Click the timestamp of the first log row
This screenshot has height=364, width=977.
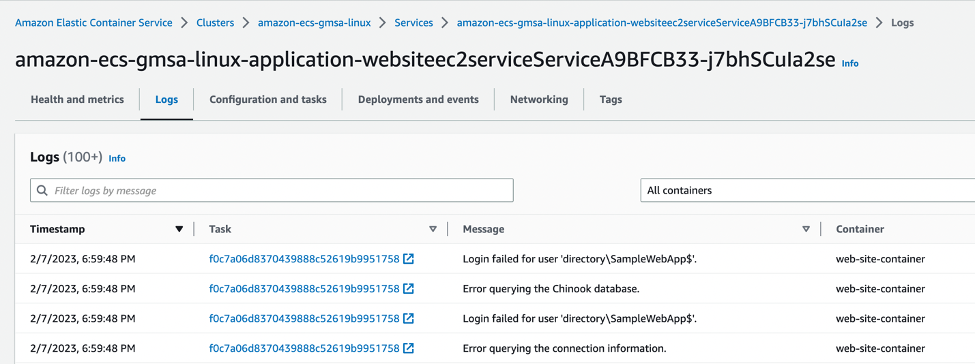point(82,259)
